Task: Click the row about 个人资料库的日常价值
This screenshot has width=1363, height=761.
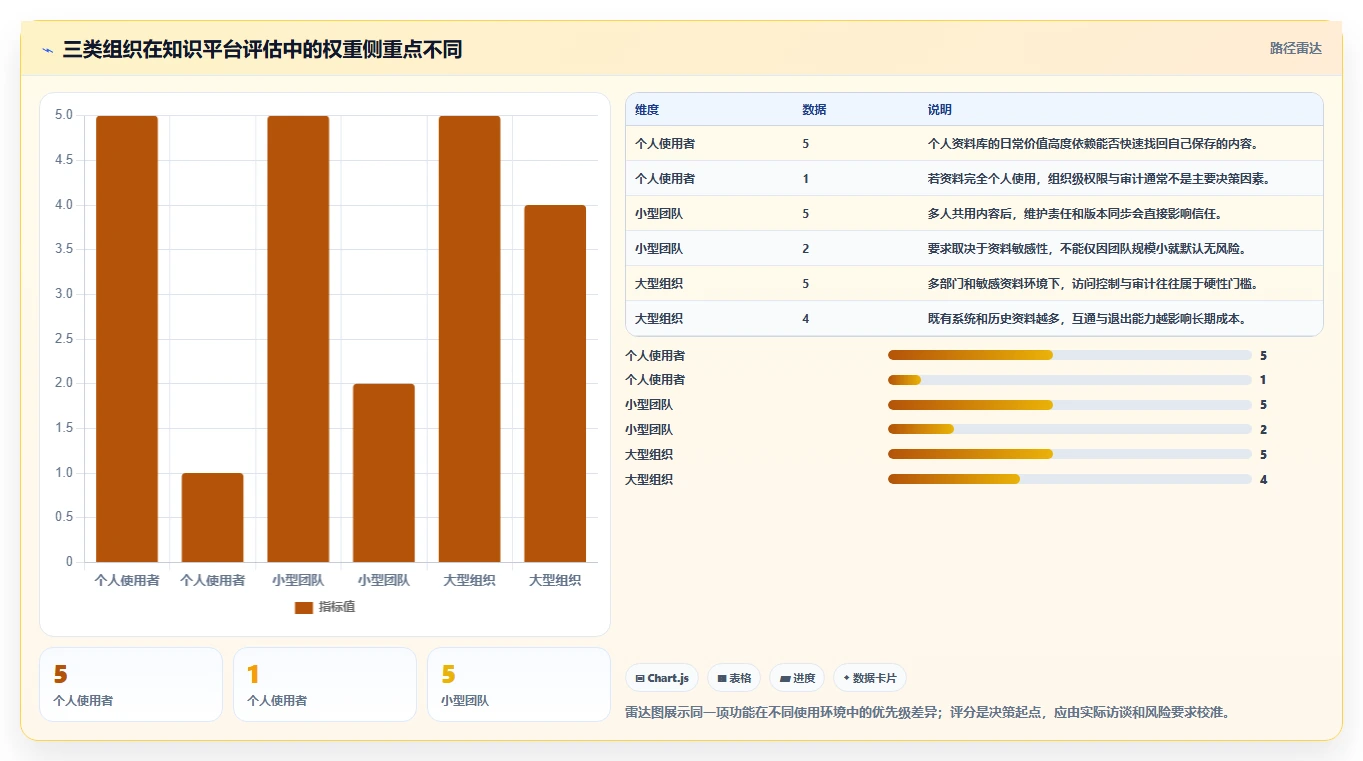Action: (x=974, y=144)
